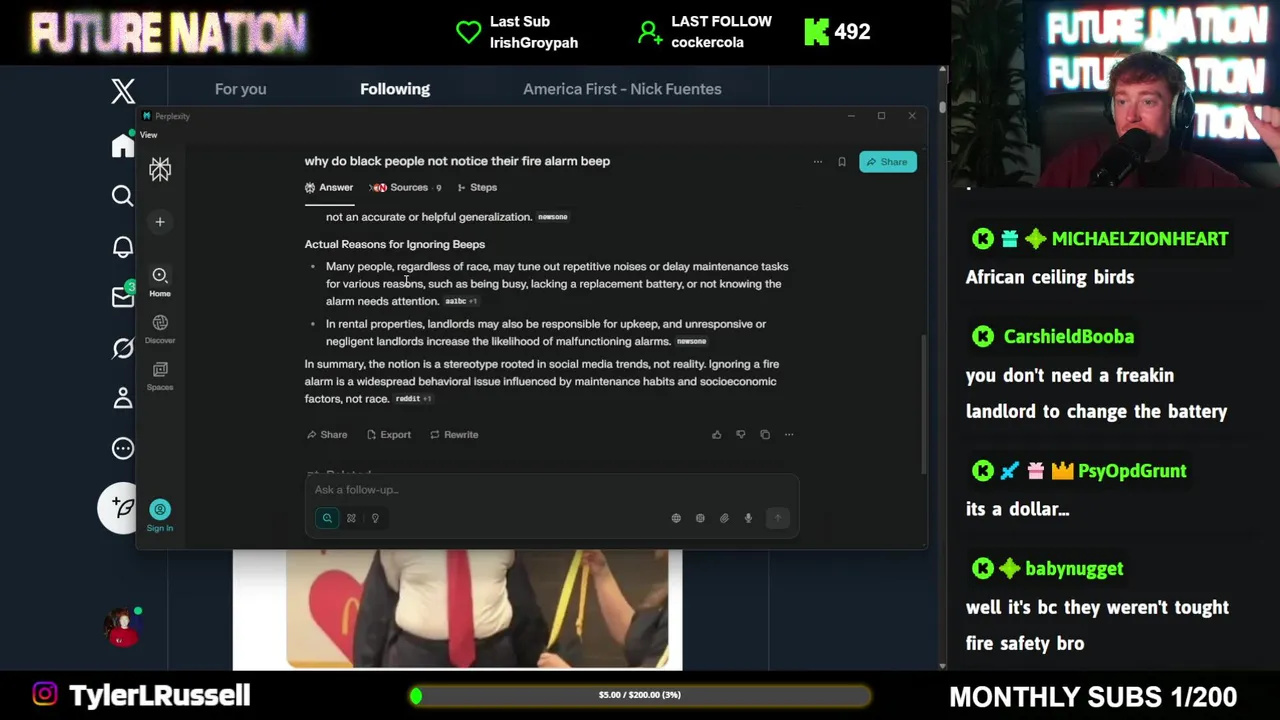Open answer ellipsis menu beside copy icon
1280x720 pixels.
789,435
